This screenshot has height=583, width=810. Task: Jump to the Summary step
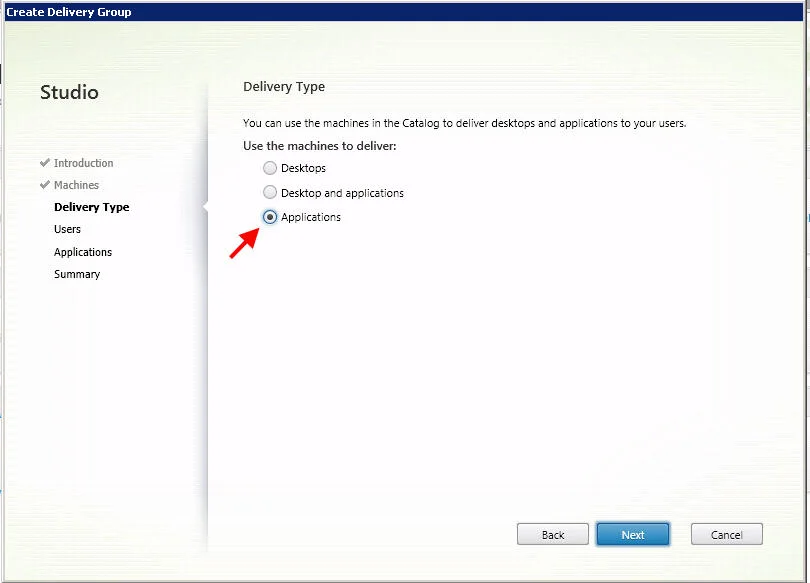77,274
